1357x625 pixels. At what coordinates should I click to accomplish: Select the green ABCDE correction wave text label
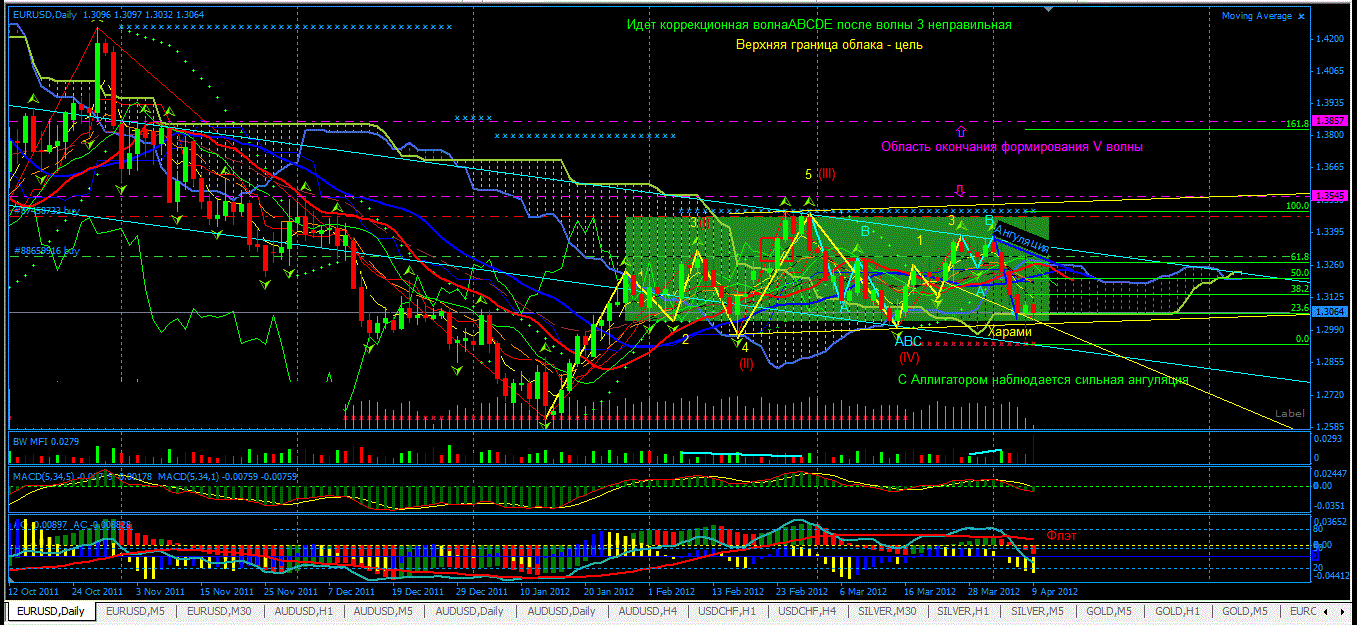[819, 25]
